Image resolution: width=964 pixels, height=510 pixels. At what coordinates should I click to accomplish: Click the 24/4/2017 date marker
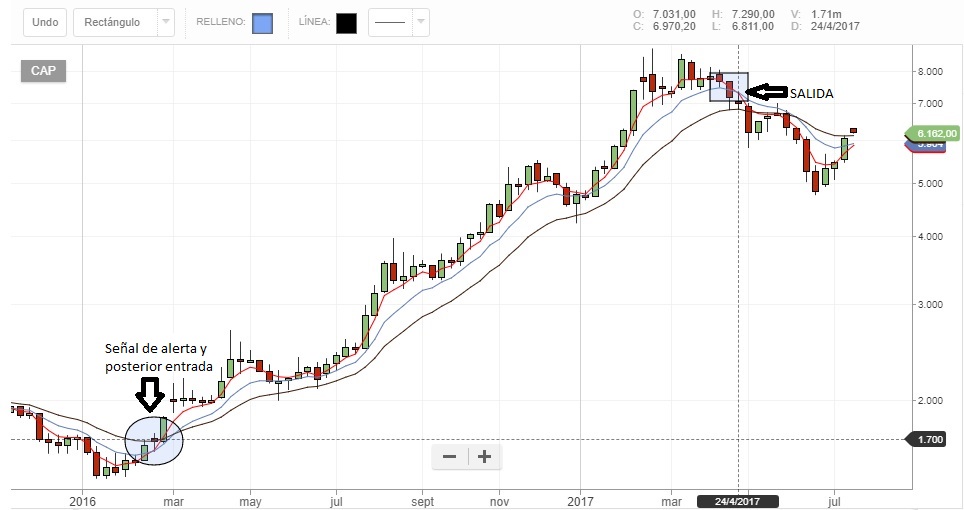click(x=737, y=501)
